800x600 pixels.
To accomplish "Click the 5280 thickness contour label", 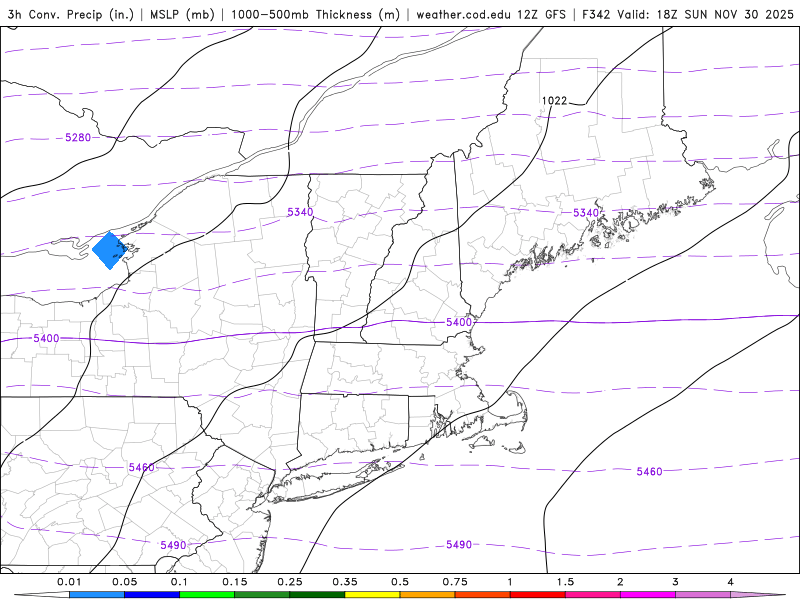I will (78, 137).
